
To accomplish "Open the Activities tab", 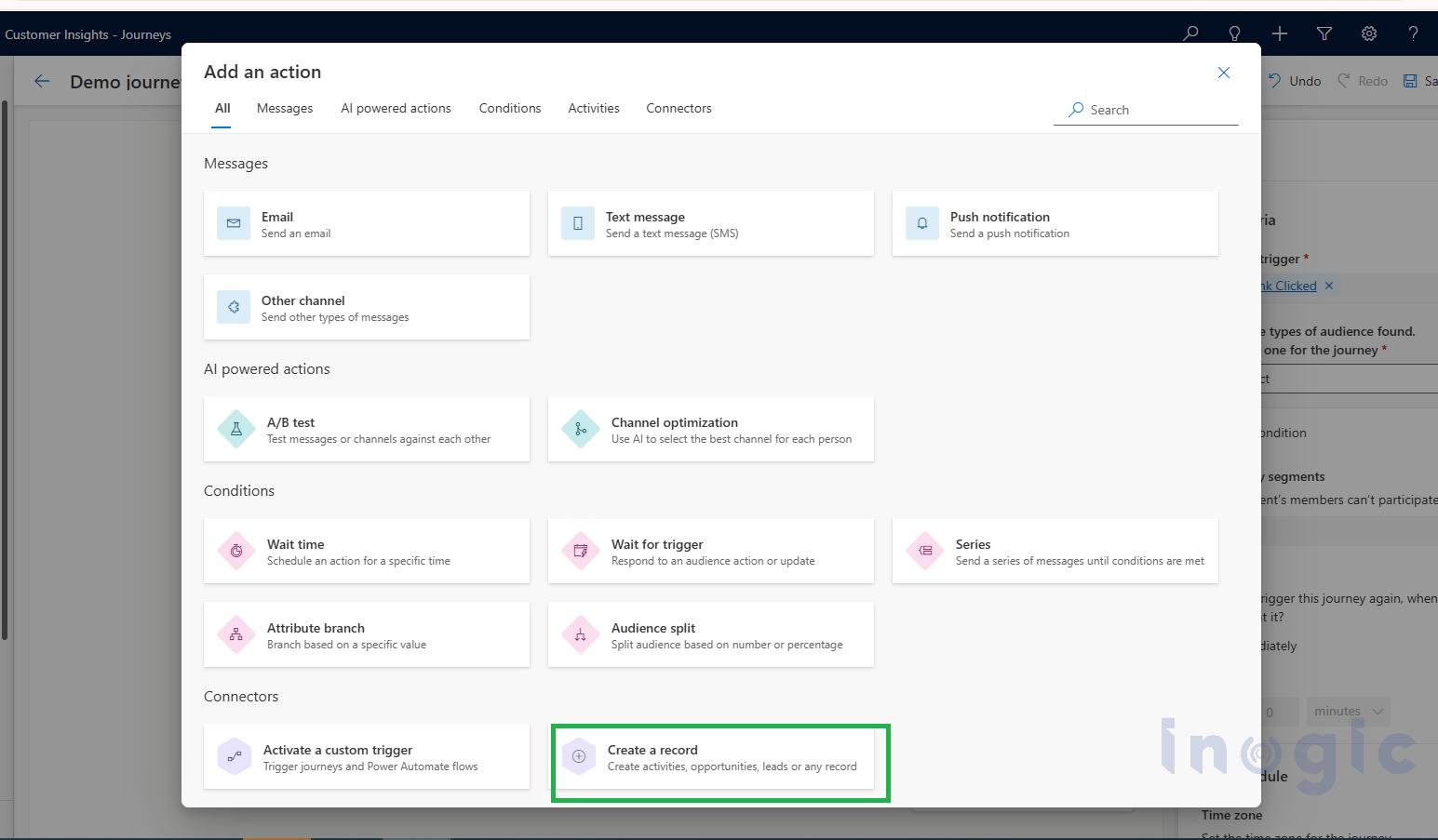I will click(594, 109).
